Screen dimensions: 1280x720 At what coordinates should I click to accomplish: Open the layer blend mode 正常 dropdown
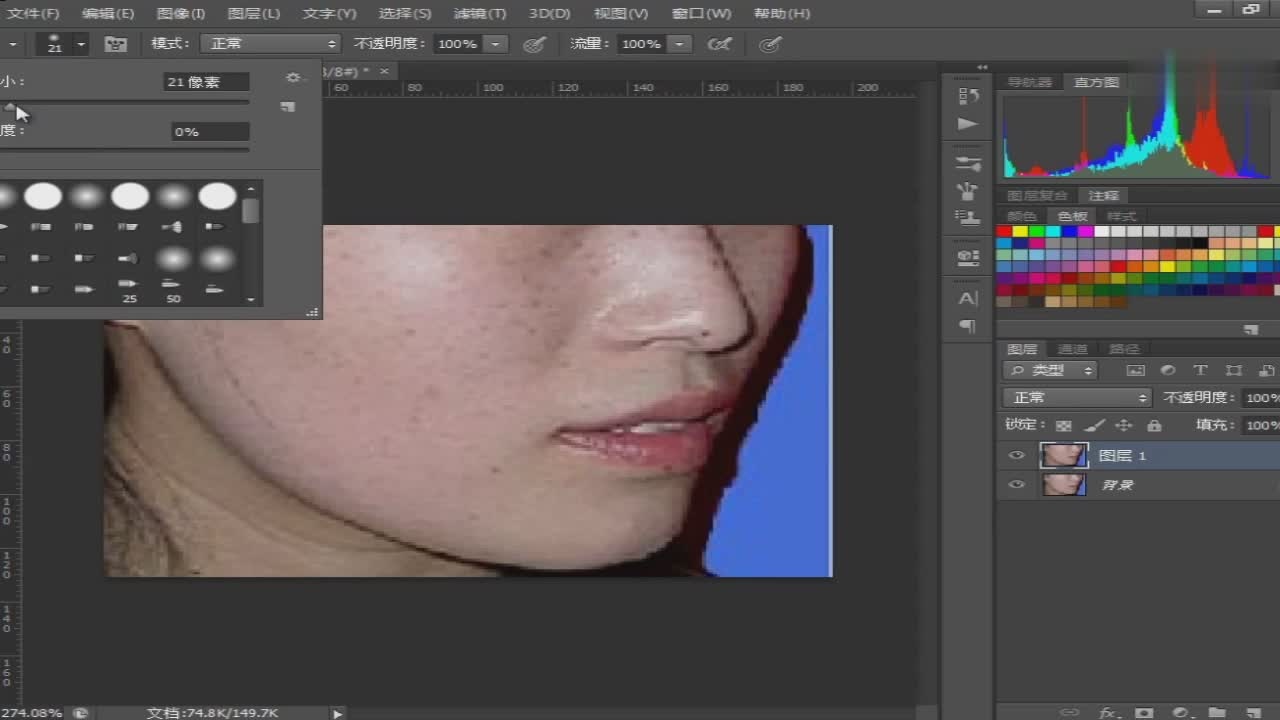[x=1078, y=397]
